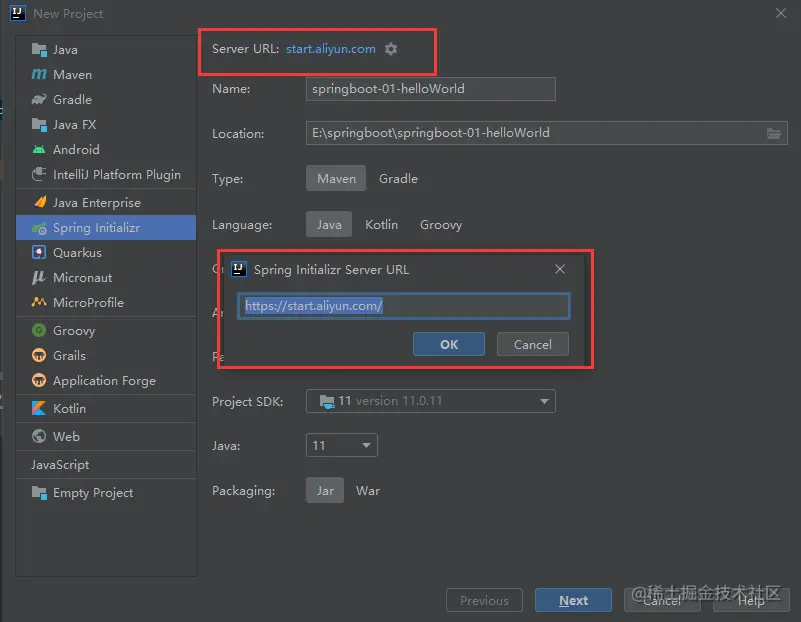This screenshot has height=622, width=801.
Task: Click the Web globe icon
Action: [x=39, y=436]
